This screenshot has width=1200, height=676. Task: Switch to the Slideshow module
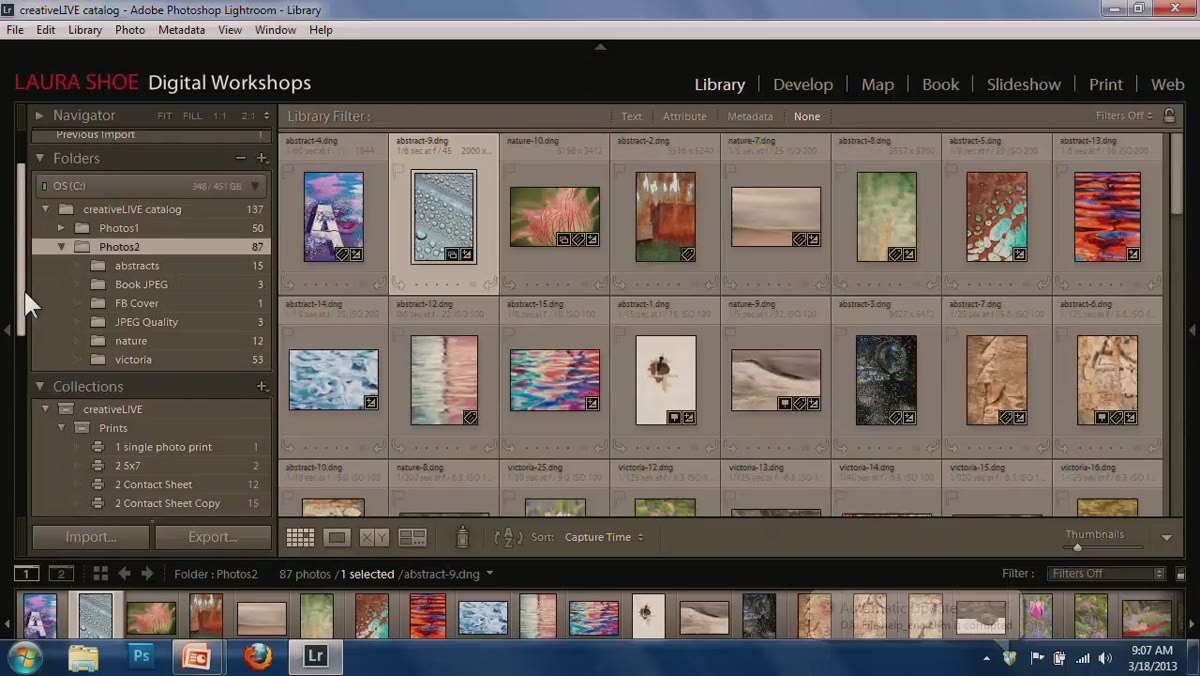click(1023, 85)
